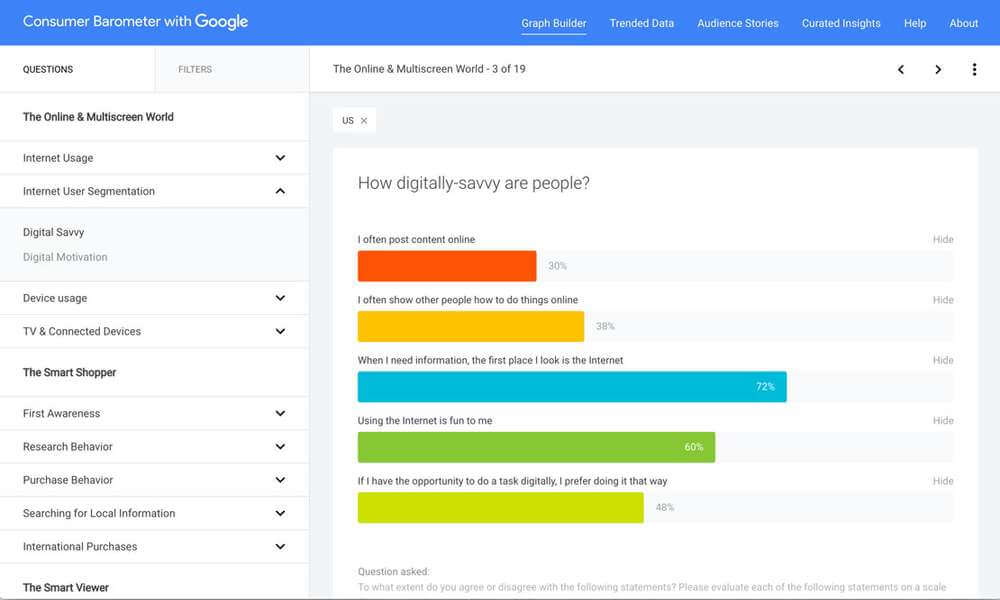This screenshot has width=1000, height=600.
Task: Click the Consumer Barometer with Google logo
Action: coord(135,22)
